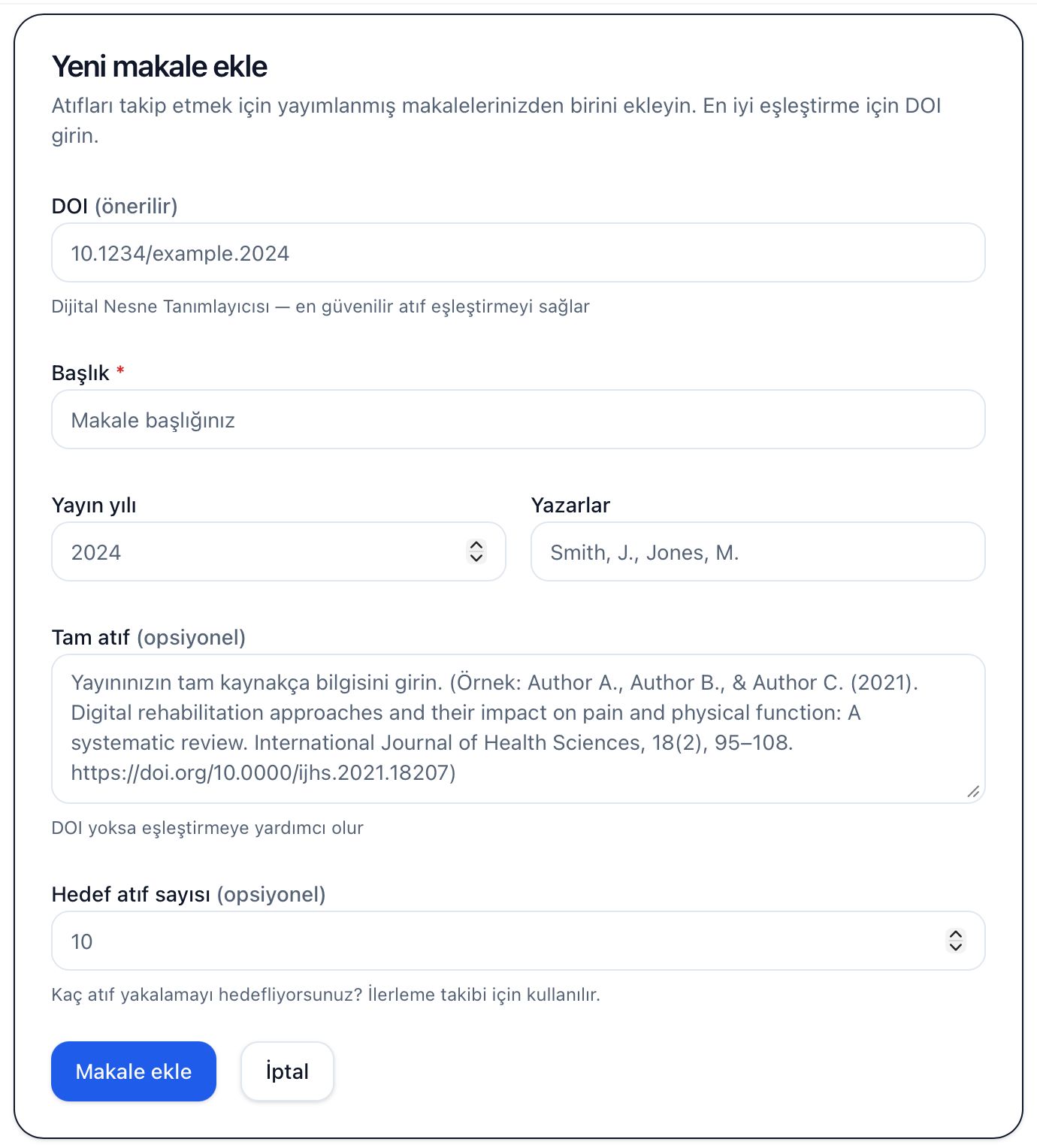Click the citation goal helper text

[325, 993]
